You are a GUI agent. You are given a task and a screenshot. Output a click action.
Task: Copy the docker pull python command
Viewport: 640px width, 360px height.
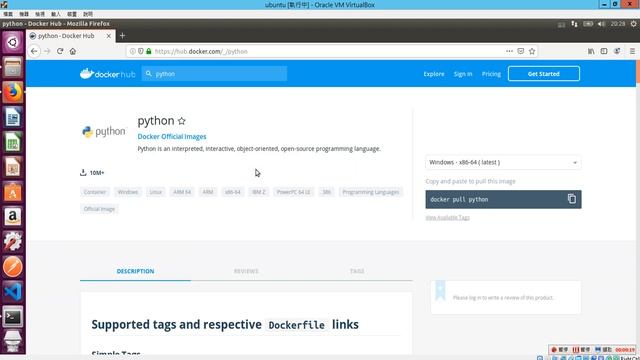pos(571,199)
